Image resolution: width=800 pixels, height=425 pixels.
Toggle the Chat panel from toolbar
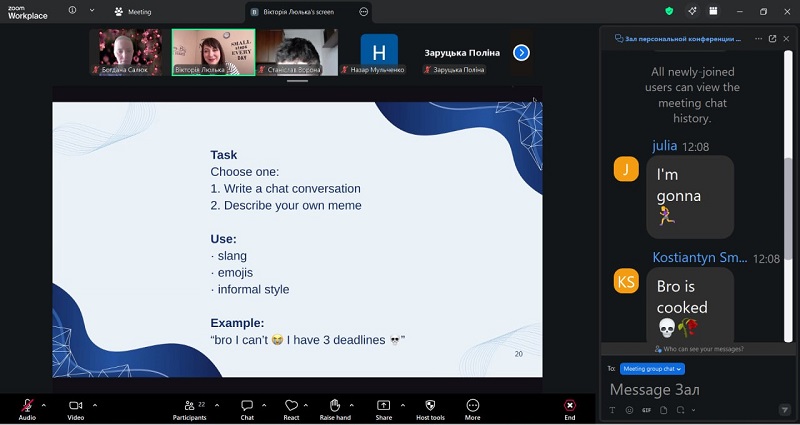pyautogui.click(x=247, y=405)
